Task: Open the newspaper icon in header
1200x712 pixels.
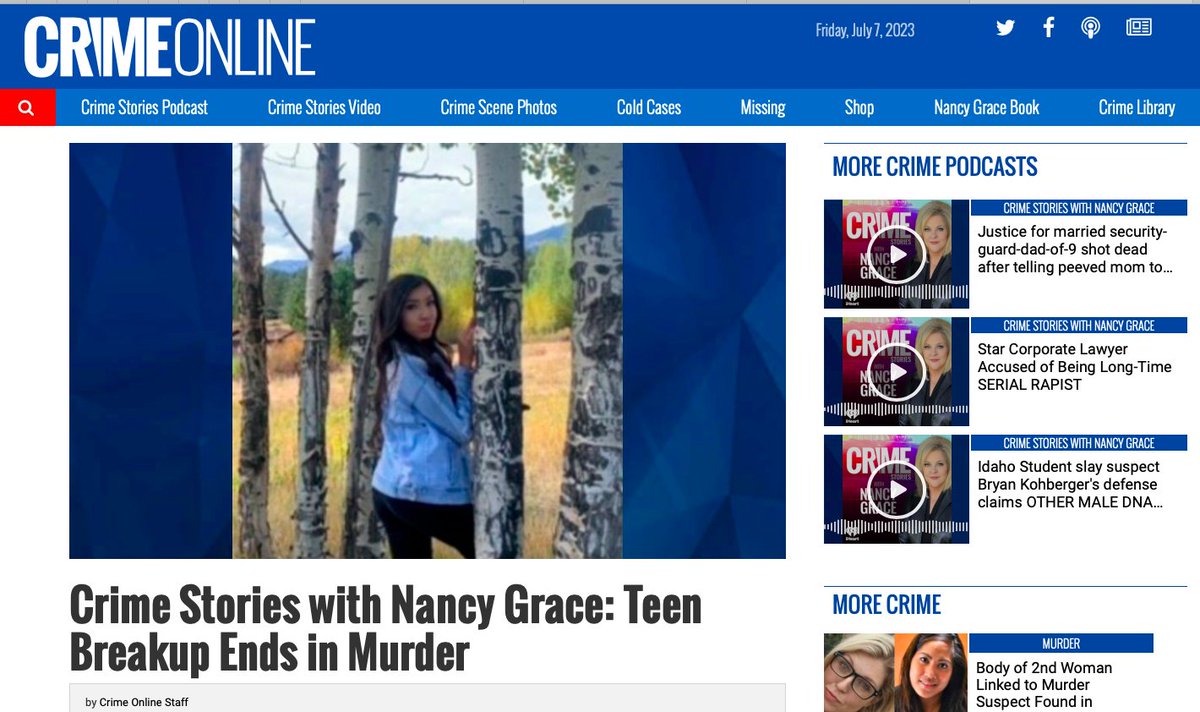Action: 1139,28
